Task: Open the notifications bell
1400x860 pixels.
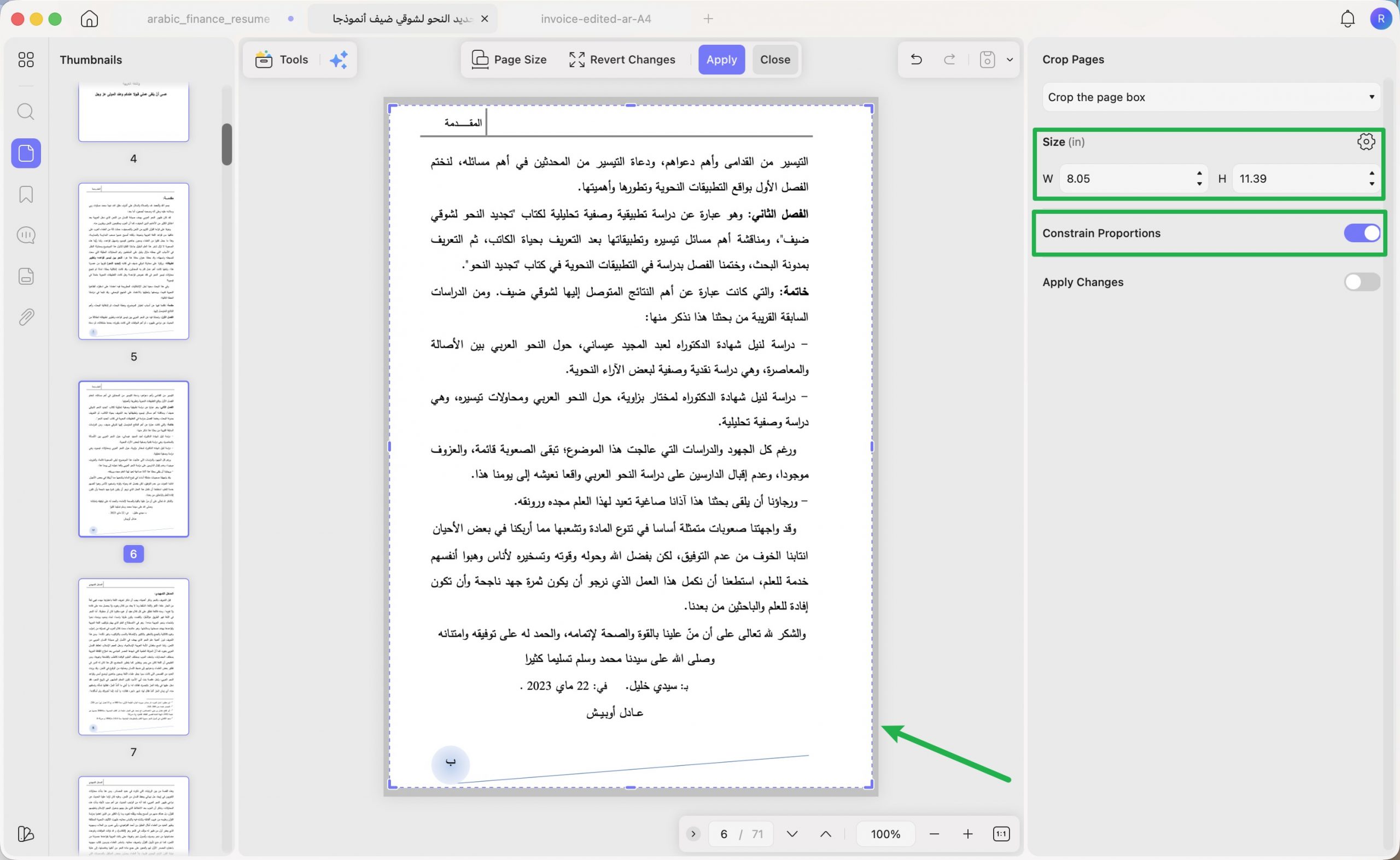Action: [x=1347, y=19]
